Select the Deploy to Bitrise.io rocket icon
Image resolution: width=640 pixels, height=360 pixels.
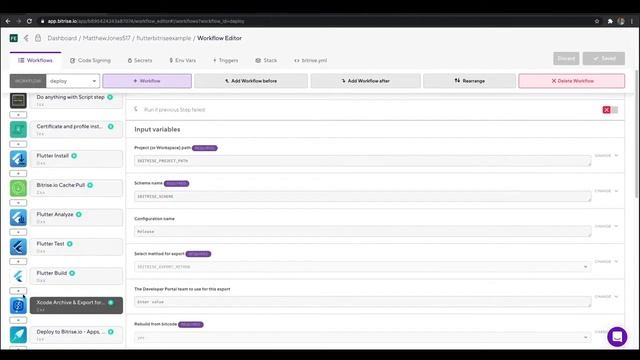click(18, 335)
